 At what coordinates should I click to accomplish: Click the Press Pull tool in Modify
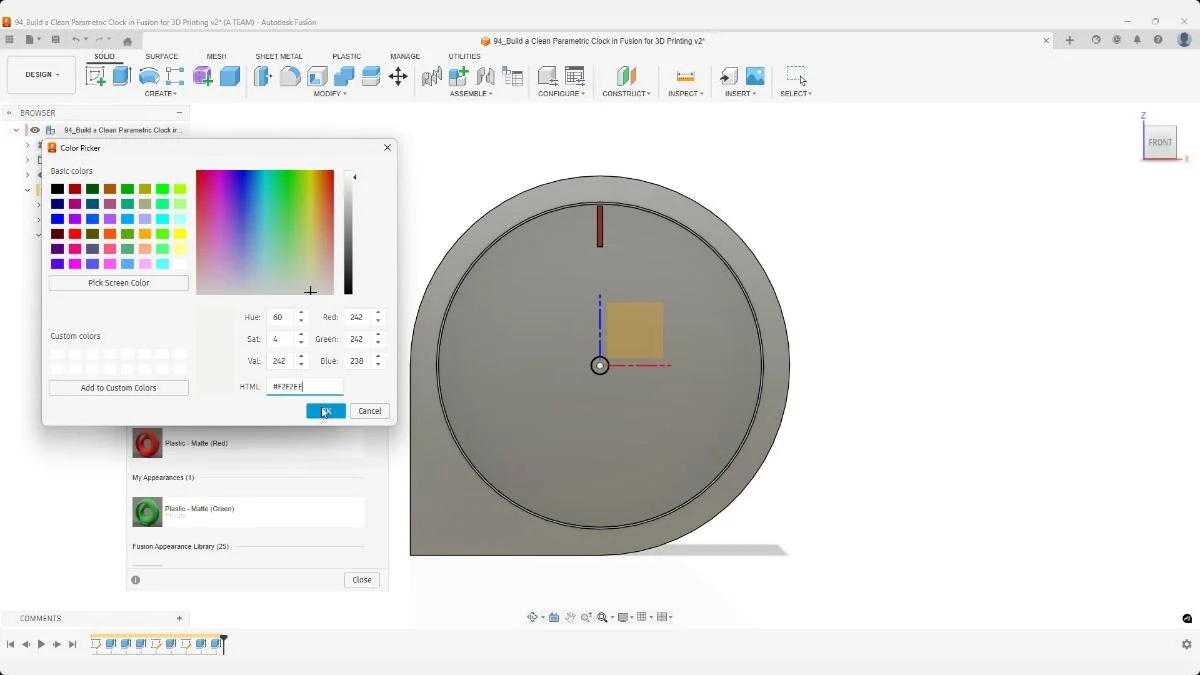tap(262, 77)
